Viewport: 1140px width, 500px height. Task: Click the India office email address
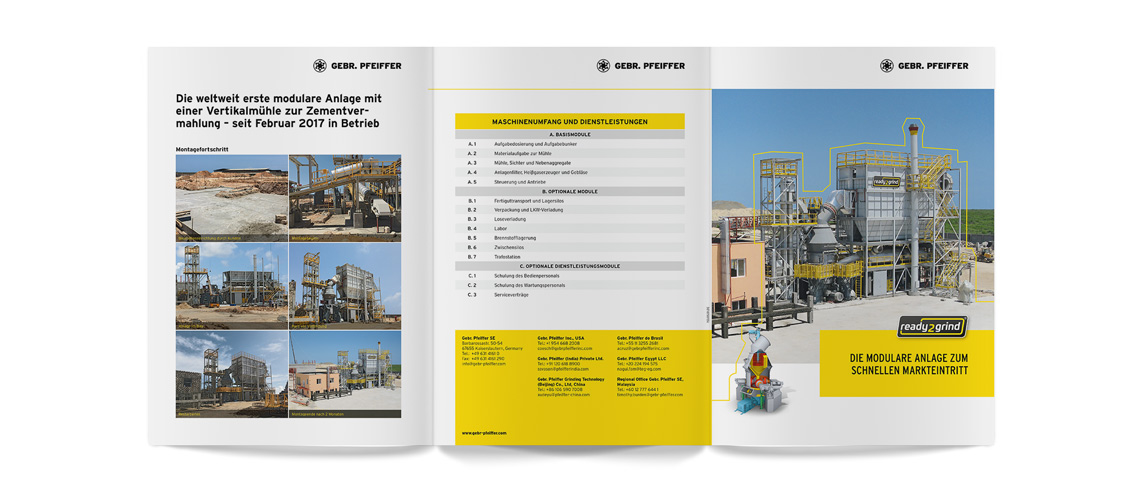tap(563, 368)
